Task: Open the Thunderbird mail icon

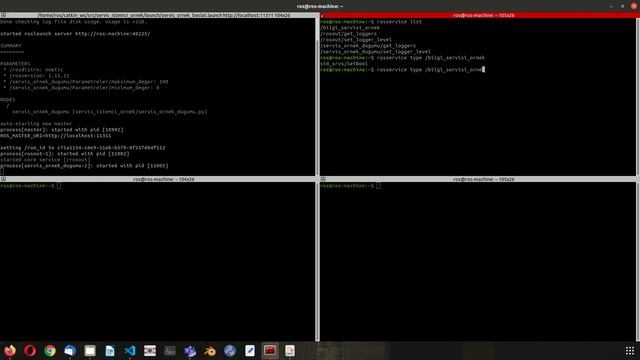Action: click(x=70, y=351)
